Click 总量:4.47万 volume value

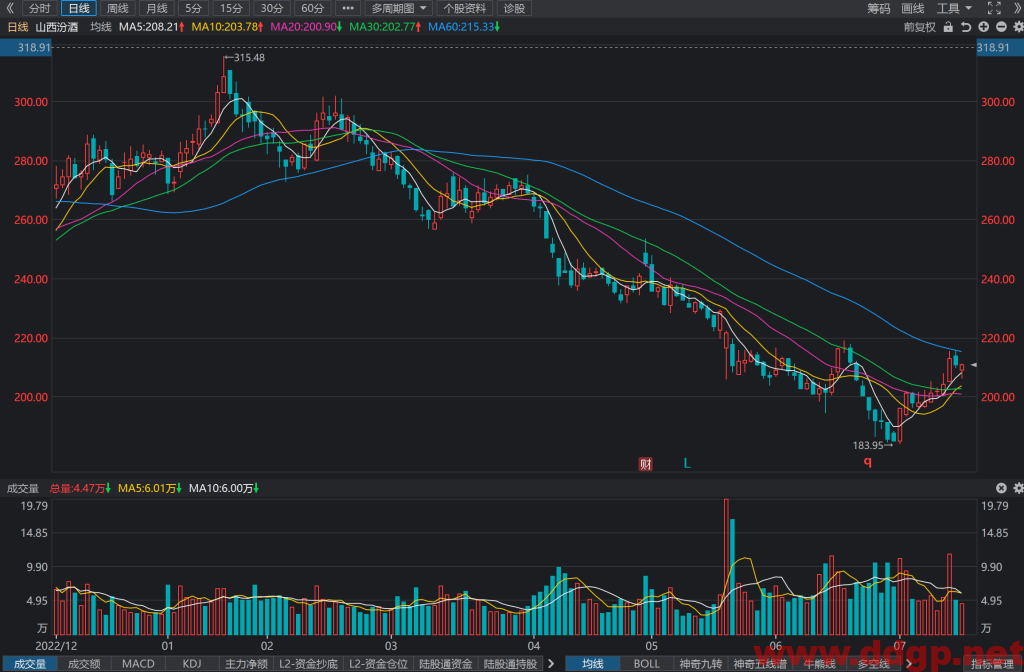pyautogui.click(x=80, y=488)
